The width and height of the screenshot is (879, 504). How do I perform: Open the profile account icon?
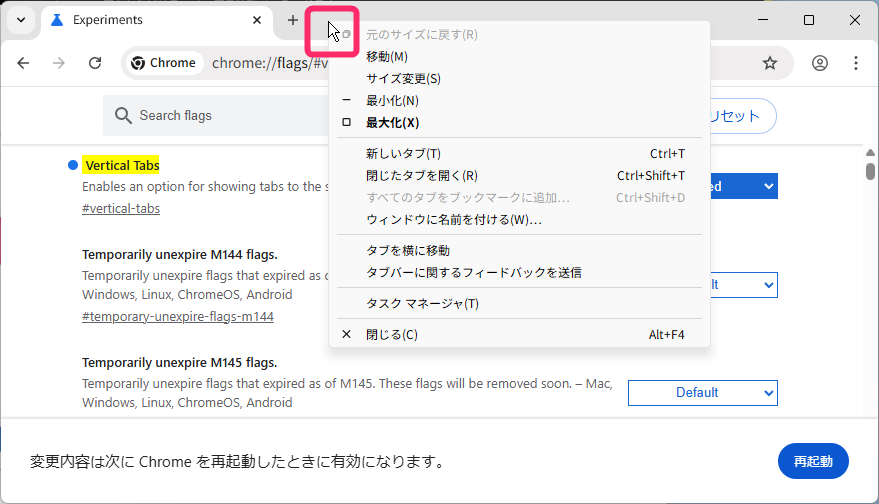pyautogui.click(x=820, y=63)
